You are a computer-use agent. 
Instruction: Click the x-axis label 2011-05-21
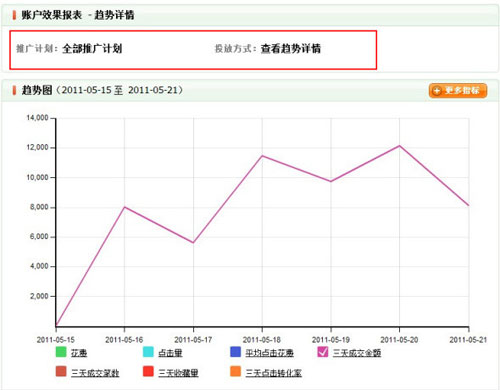[468, 340]
